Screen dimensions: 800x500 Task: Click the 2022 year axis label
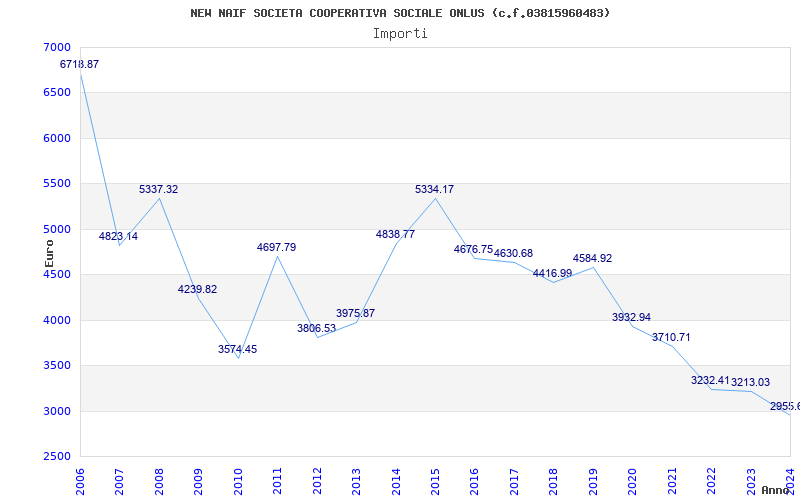click(711, 482)
